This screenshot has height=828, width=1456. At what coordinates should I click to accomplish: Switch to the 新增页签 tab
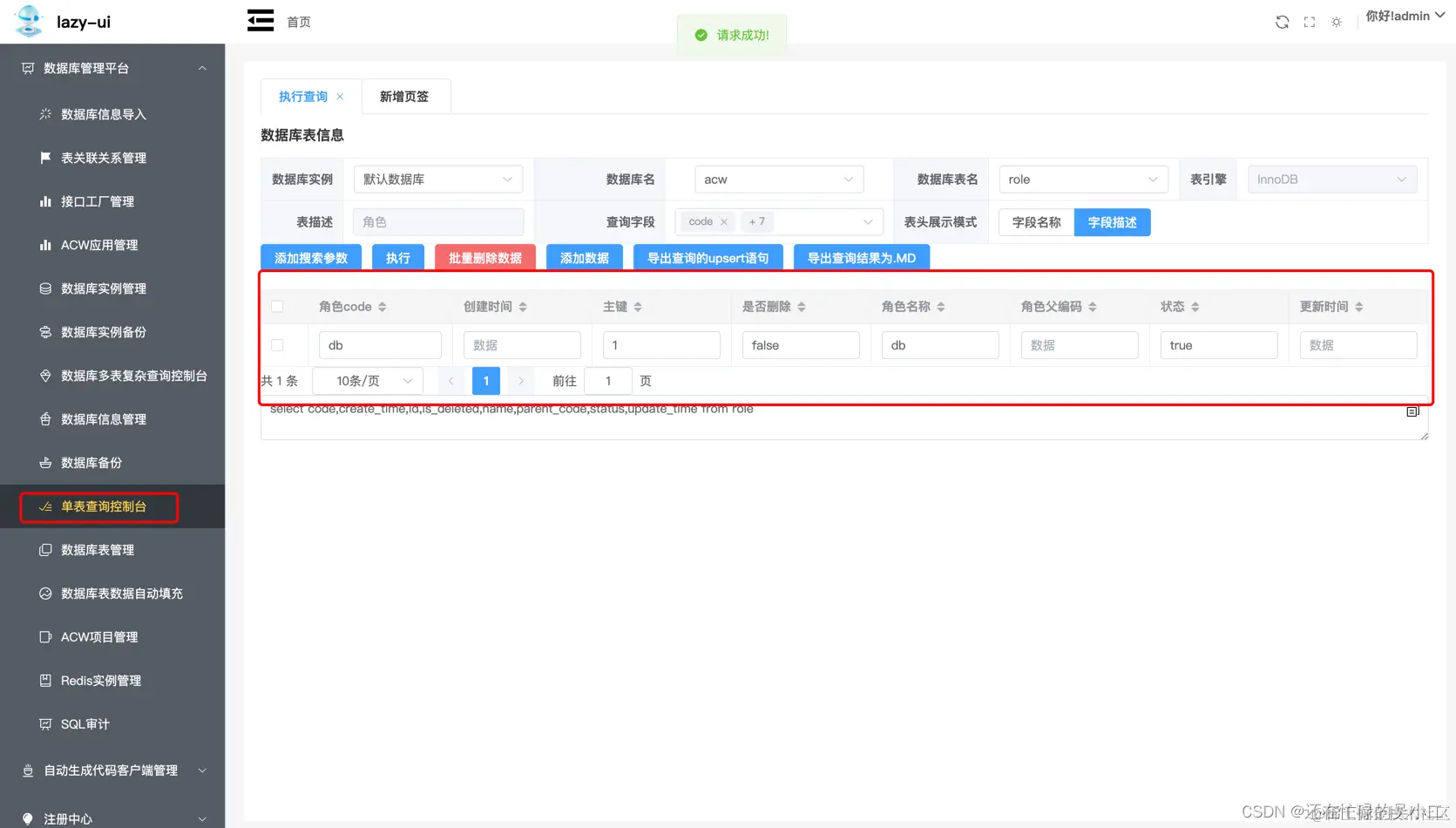(403, 96)
